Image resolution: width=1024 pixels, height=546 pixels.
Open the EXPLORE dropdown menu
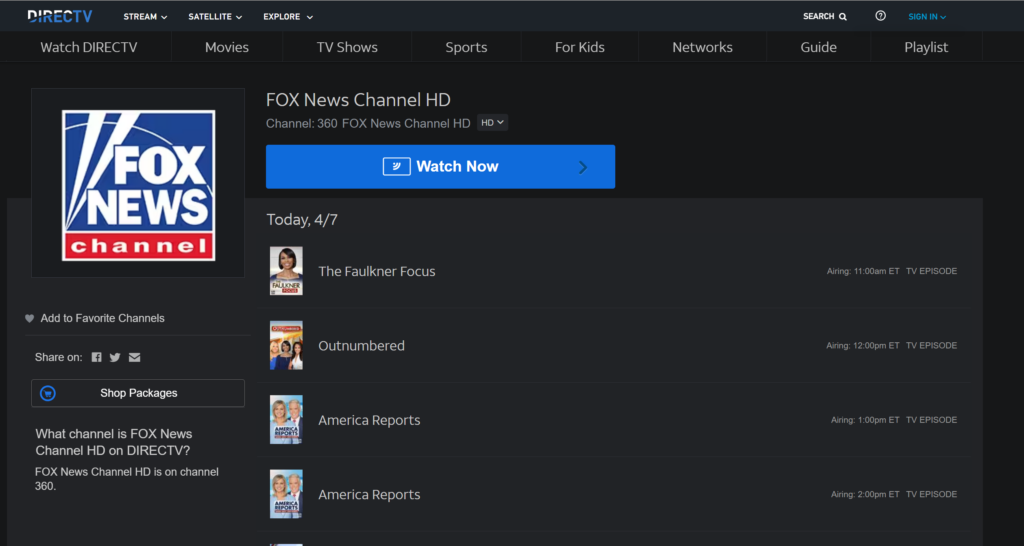(288, 17)
